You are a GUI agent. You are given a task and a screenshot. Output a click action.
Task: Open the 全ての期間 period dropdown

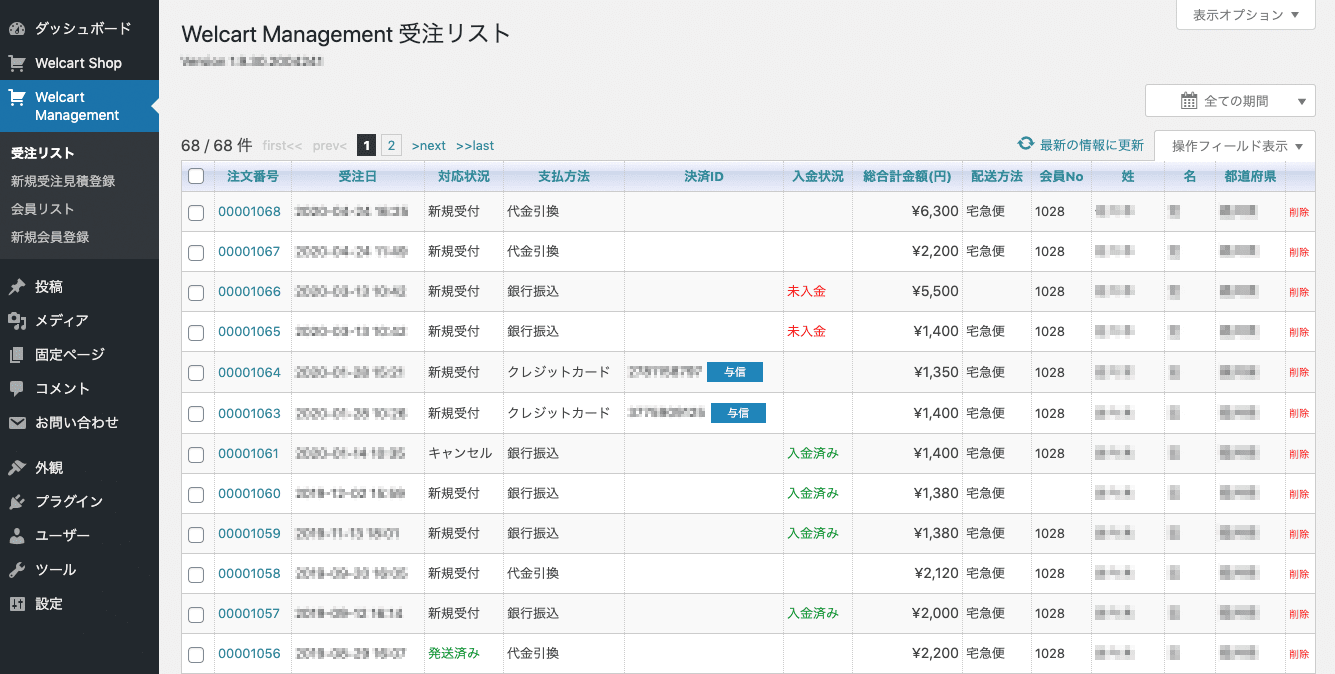coord(1230,101)
